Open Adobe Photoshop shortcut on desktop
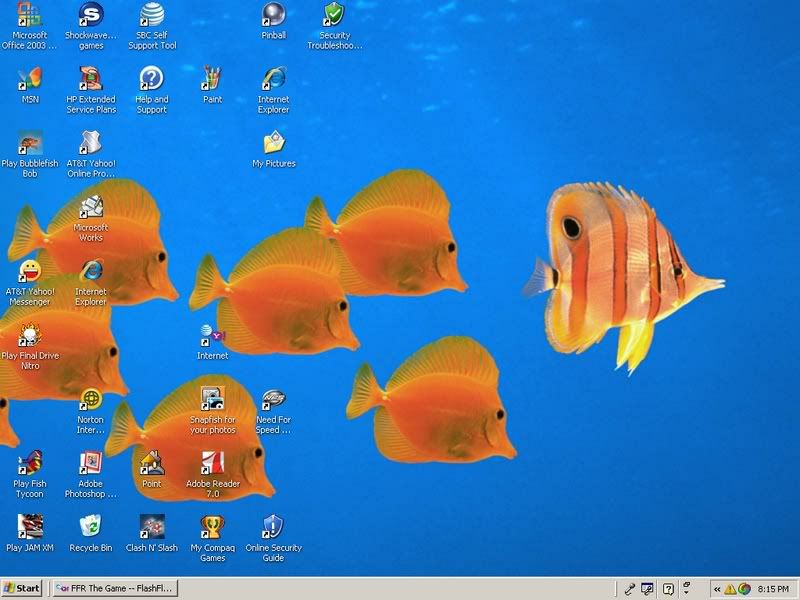Image resolution: width=800 pixels, height=600 pixels. (91, 463)
